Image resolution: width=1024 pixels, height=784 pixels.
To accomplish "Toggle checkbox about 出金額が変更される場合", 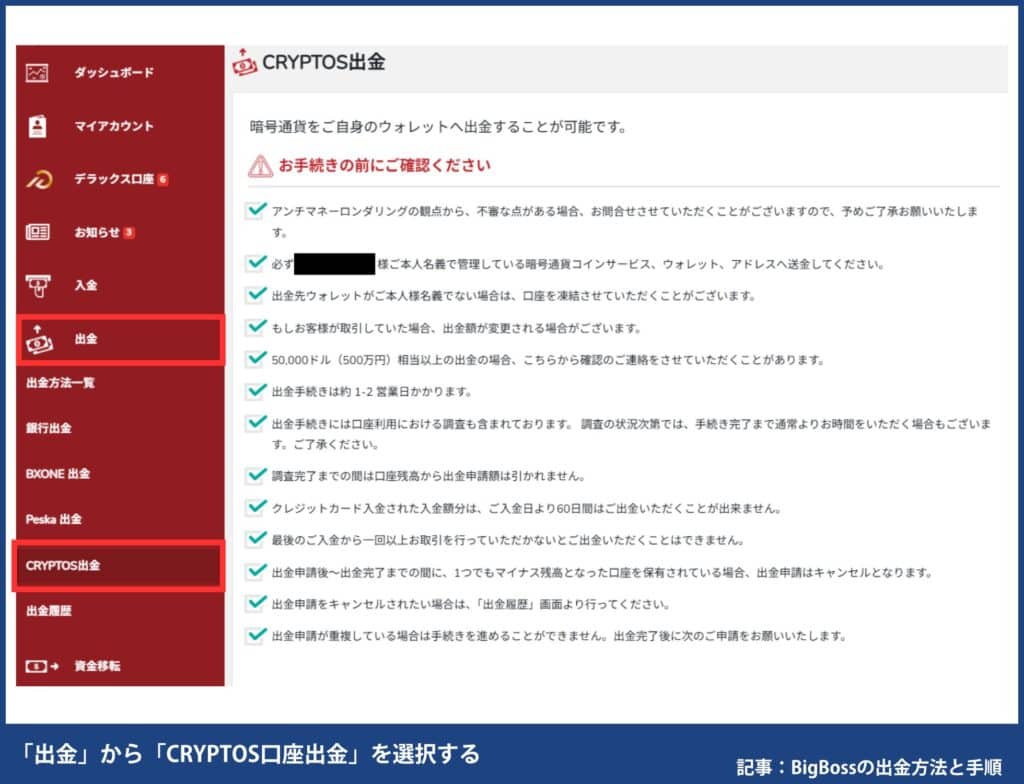I will coord(255,327).
